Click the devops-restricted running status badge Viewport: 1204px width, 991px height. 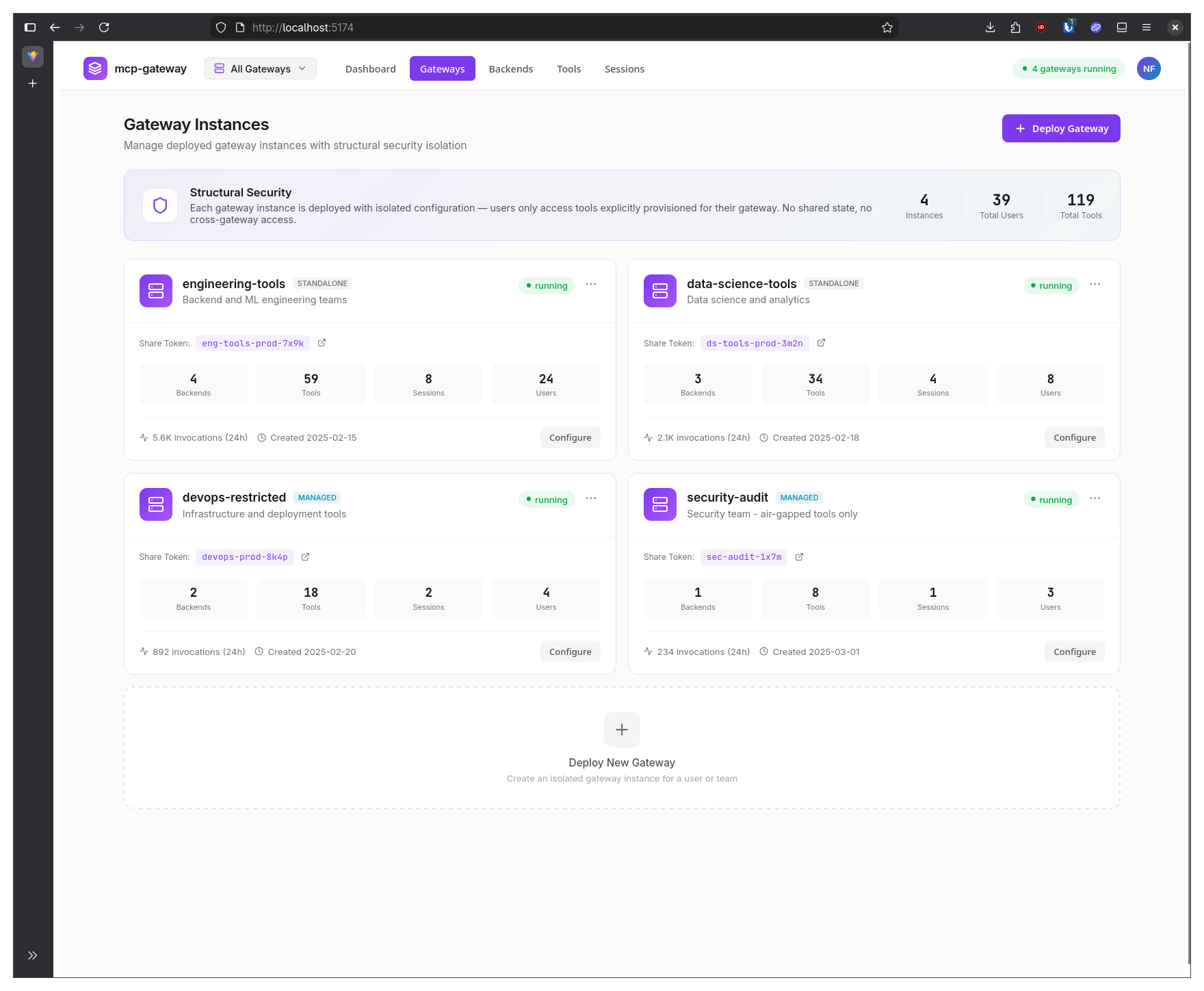[547, 500]
